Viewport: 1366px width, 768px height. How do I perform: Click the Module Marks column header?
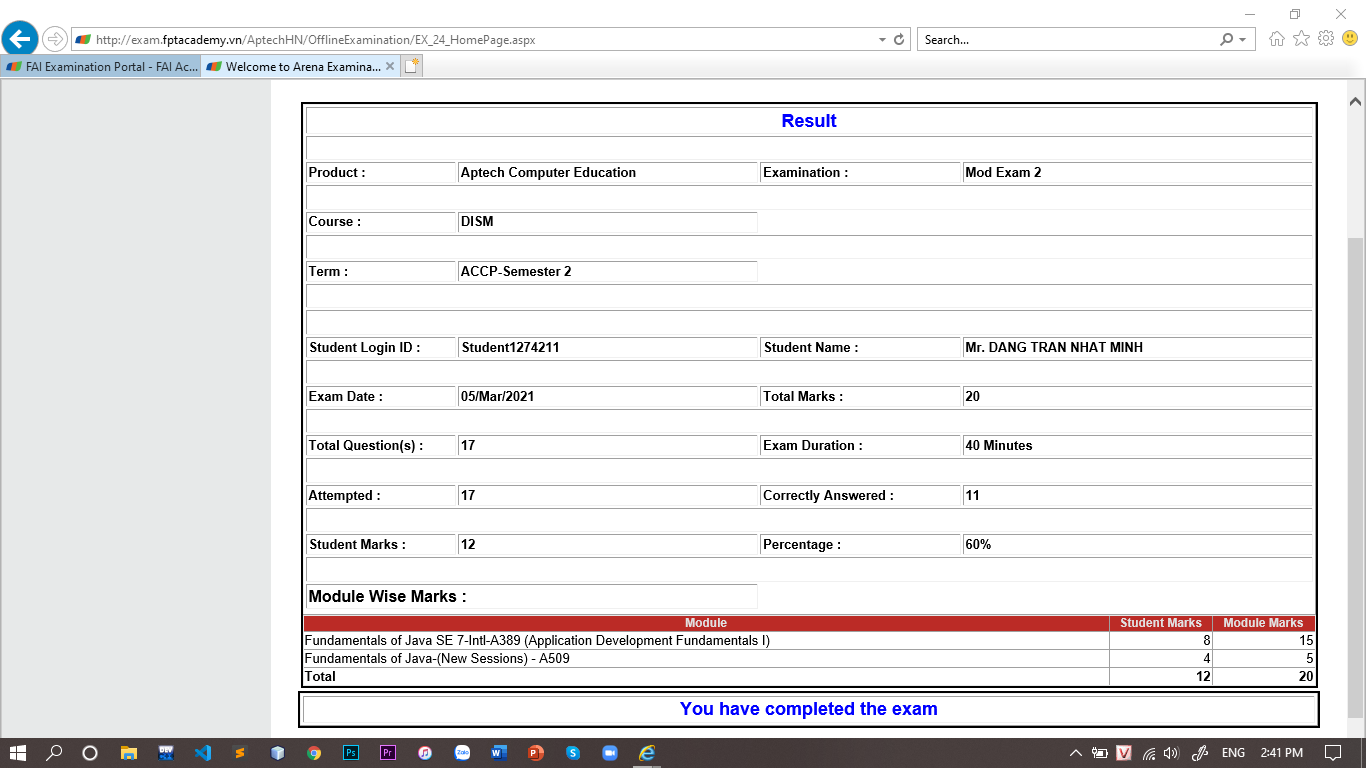1264,623
